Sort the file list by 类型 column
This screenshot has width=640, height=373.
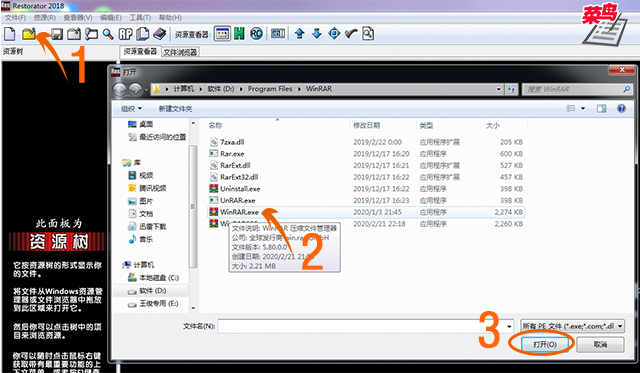point(426,125)
